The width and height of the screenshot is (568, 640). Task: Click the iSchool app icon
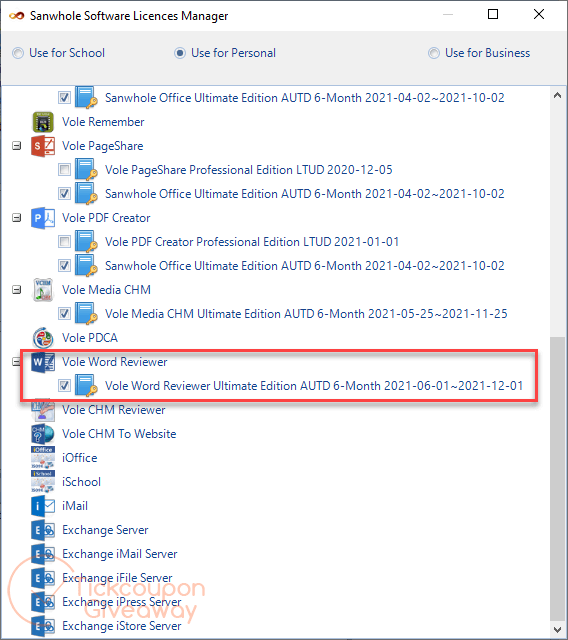pyautogui.click(x=43, y=482)
